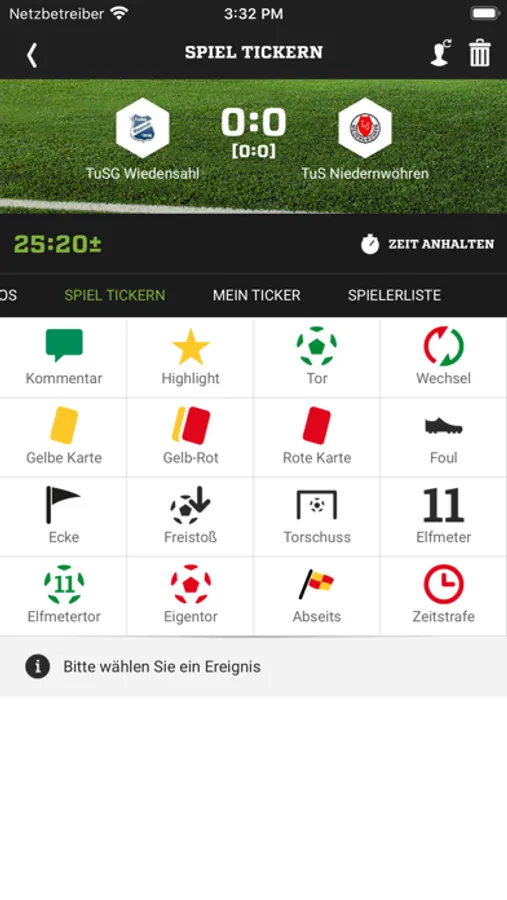
Task: Log a Wechsel substitution
Action: [x=443, y=358]
